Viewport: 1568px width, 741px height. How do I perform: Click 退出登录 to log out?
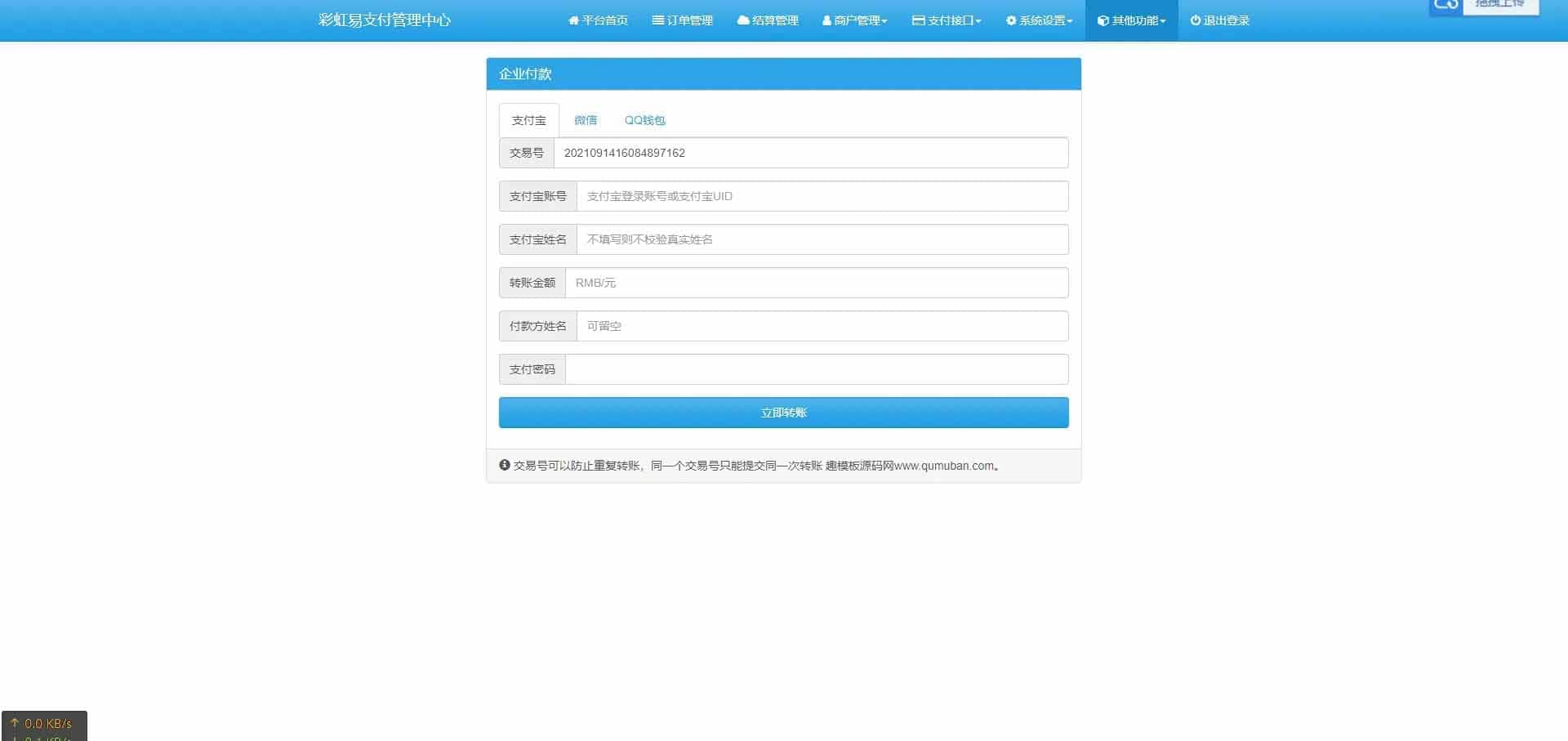click(1220, 20)
